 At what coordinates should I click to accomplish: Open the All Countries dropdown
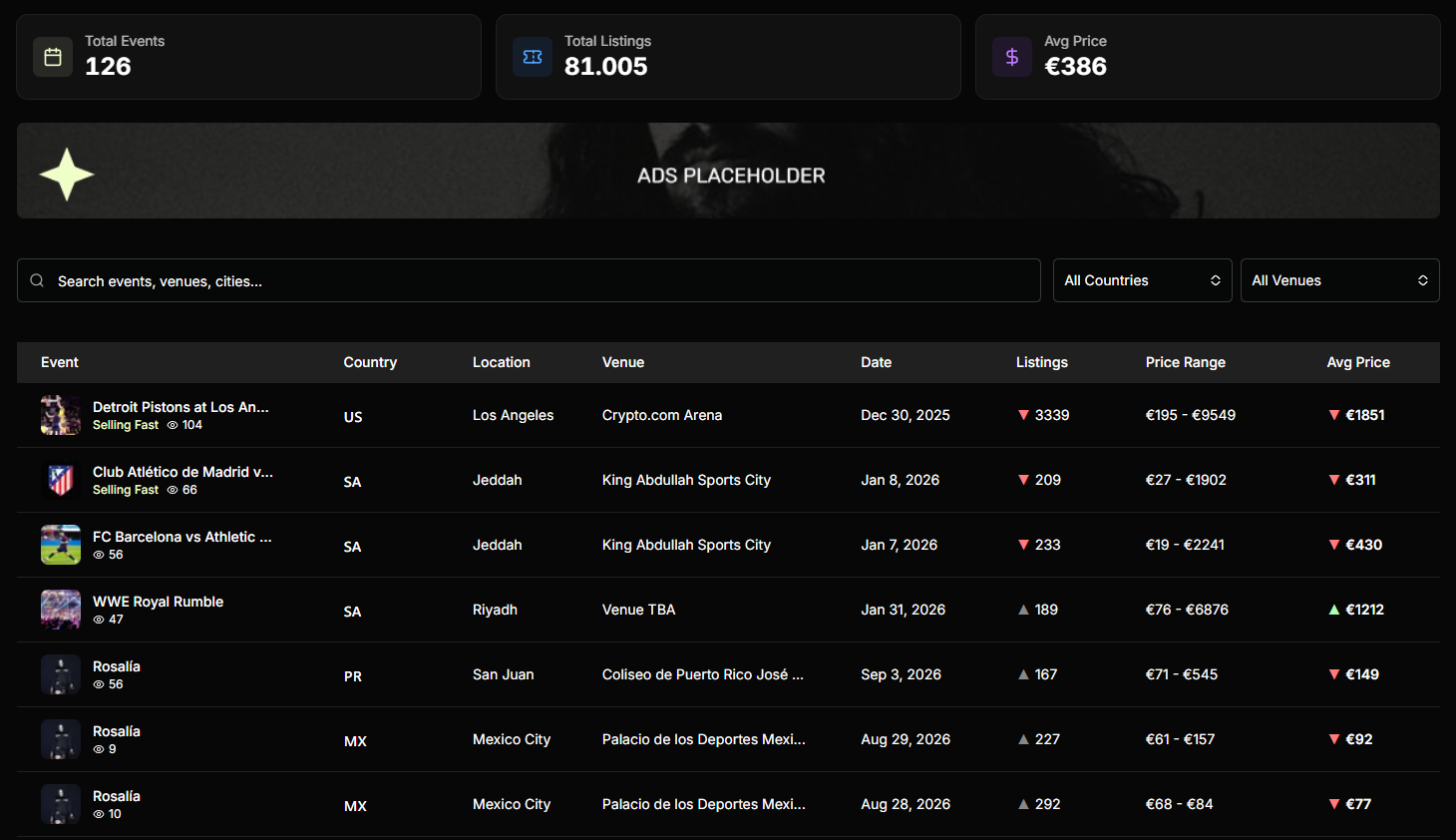[x=1142, y=280]
